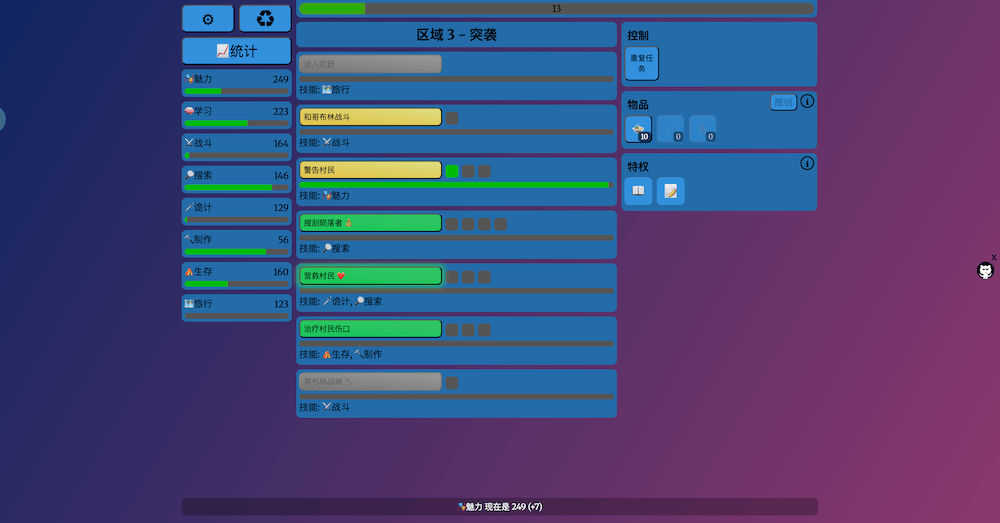This screenshot has width=1000, height=523.
Task: Open the notepad with pencil privilege icon
Action: [x=671, y=191]
